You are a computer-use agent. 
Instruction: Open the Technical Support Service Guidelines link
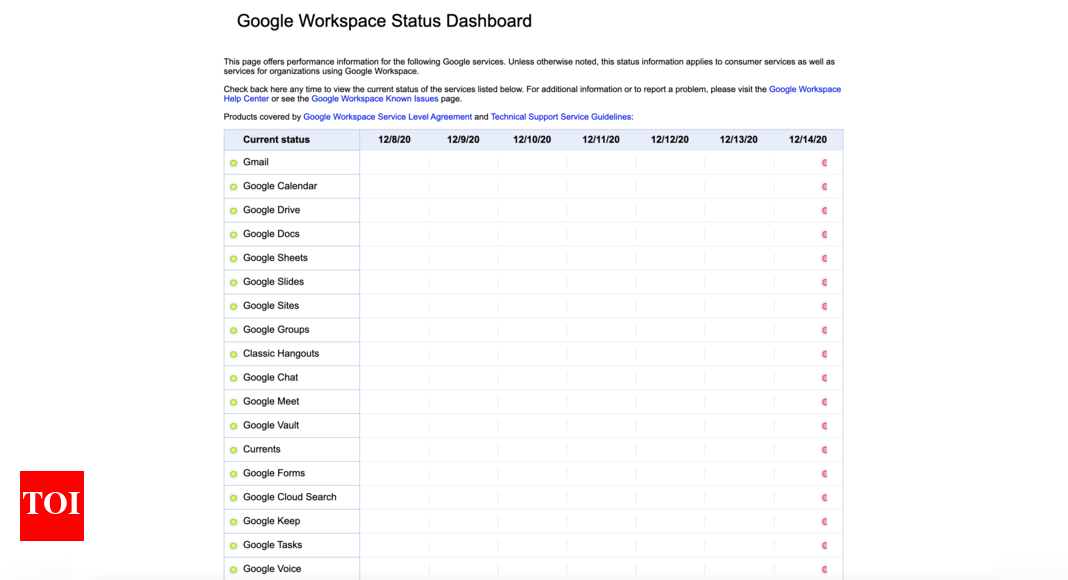pos(561,117)
